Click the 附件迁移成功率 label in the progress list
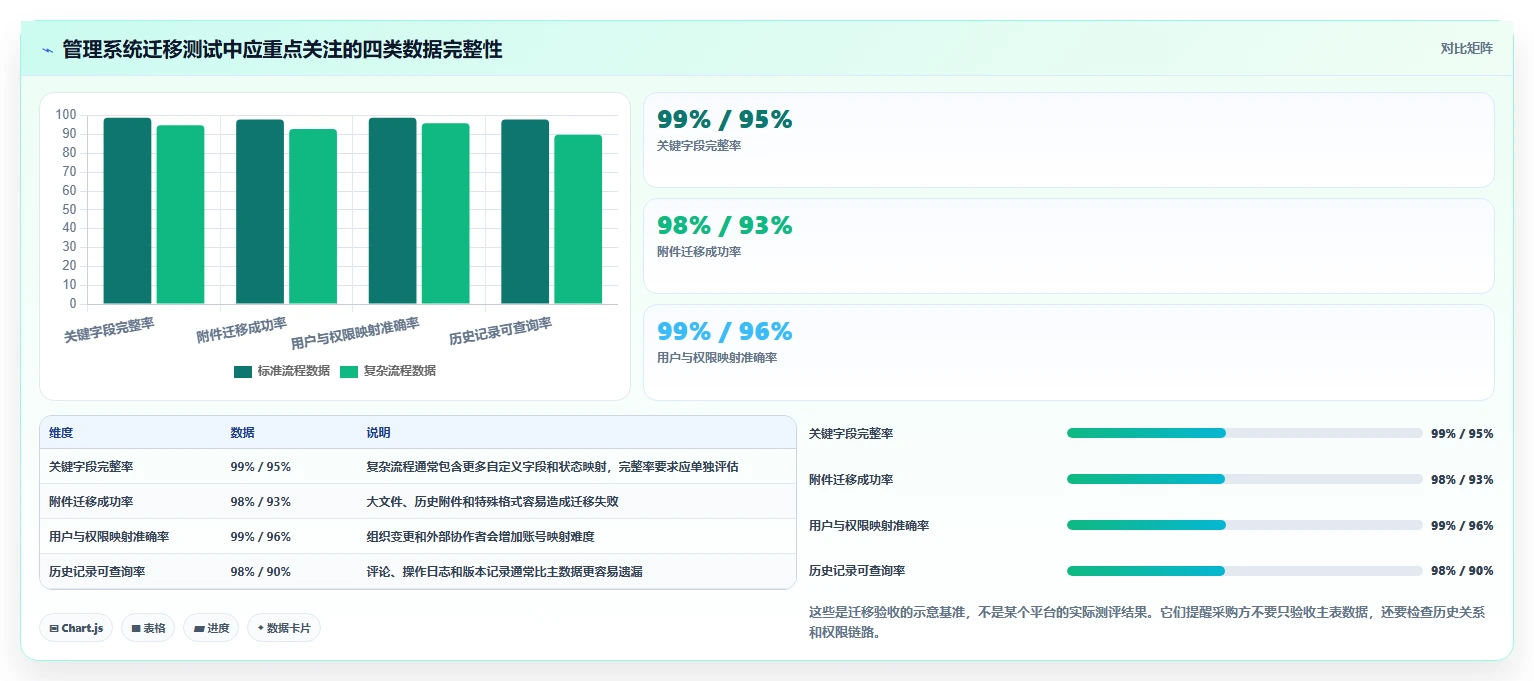This screenshot has height=681, width=1534. 851,480
